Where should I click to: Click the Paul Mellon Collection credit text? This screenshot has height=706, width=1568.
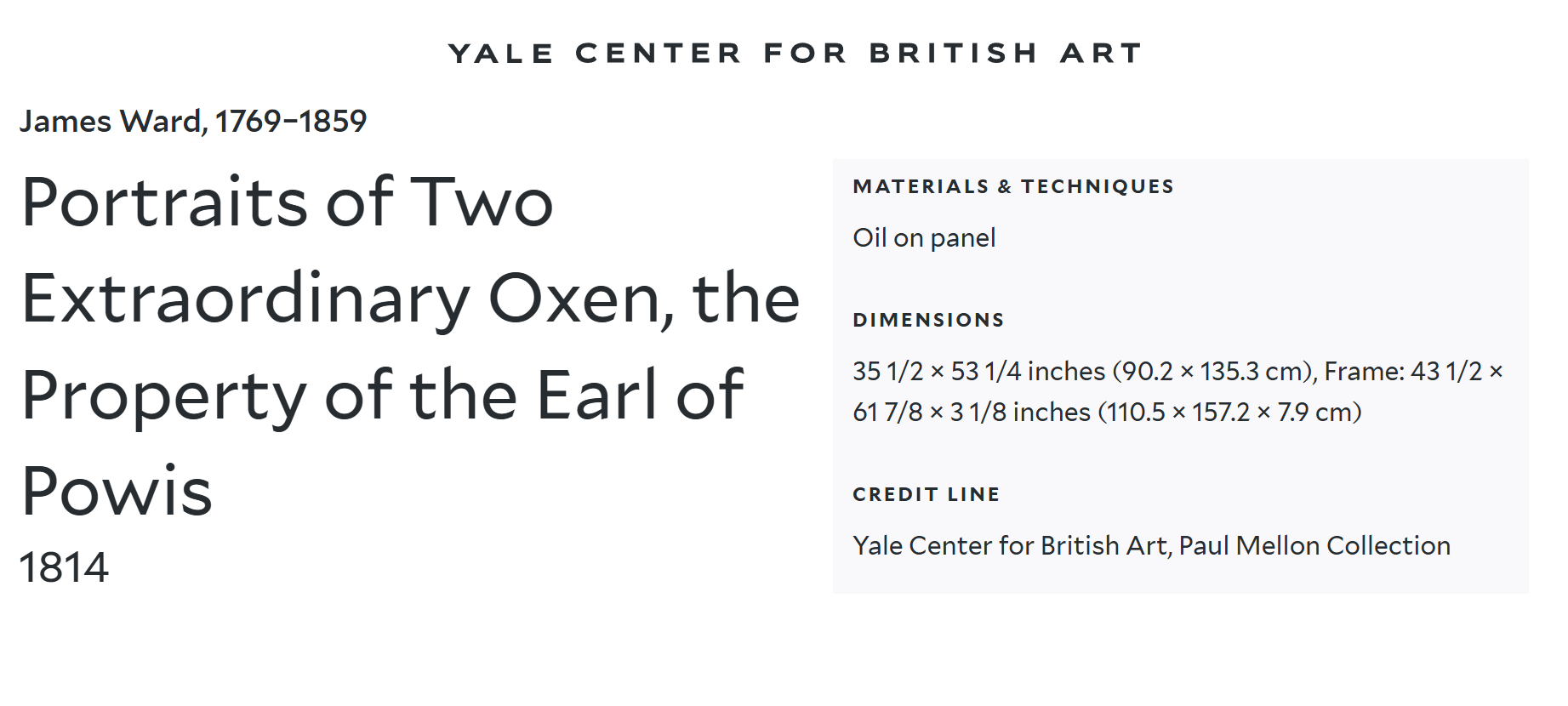tap(1152, 545)
